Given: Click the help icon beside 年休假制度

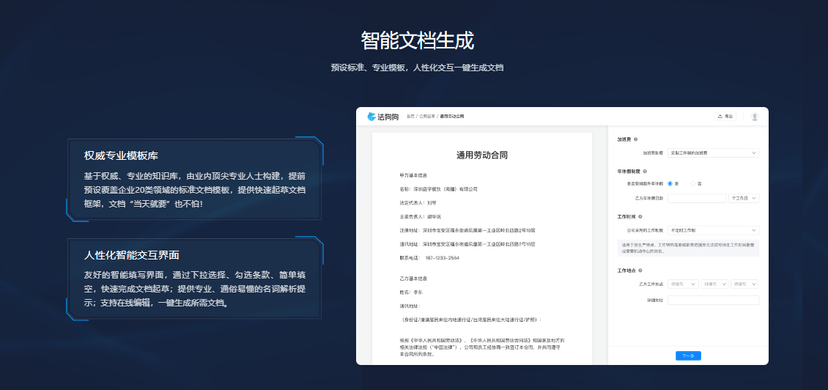Looking at the screenshot, I should [x=645, y=172].
